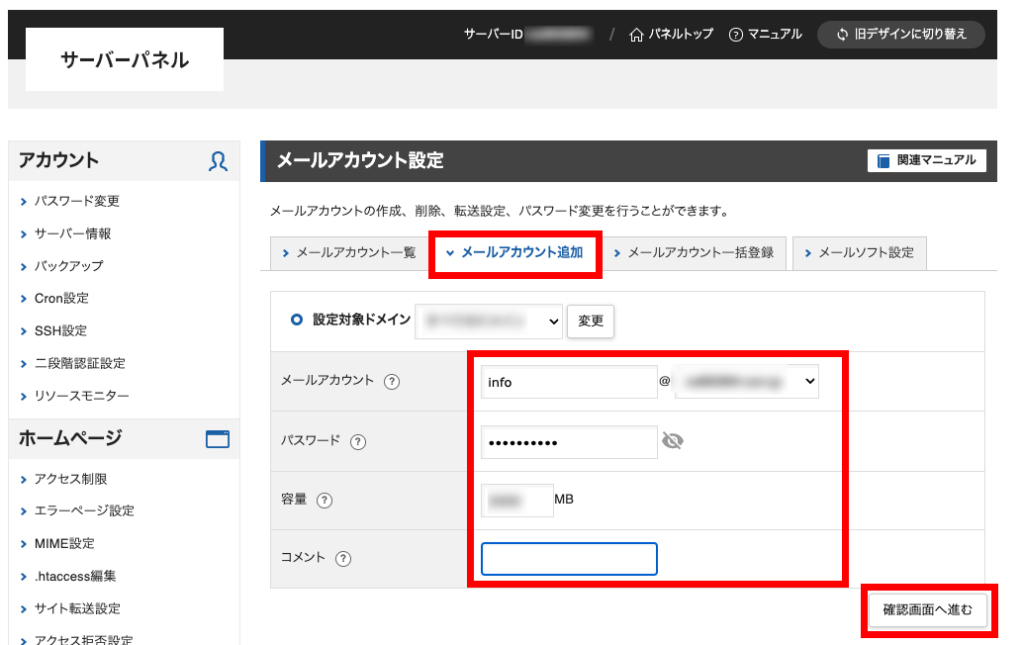The image size is (1024, 645).
Task: Open リソースモニター in sidebar
Action: [82, 396]
